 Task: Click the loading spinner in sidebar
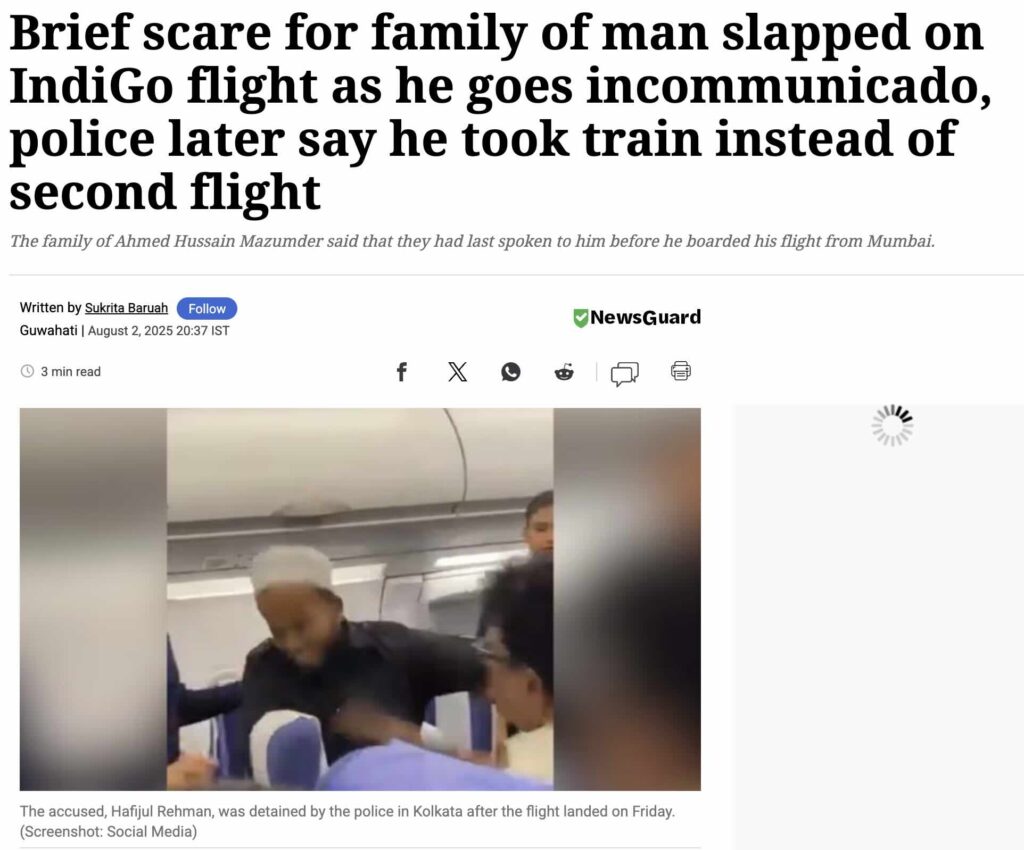point(893,426)
